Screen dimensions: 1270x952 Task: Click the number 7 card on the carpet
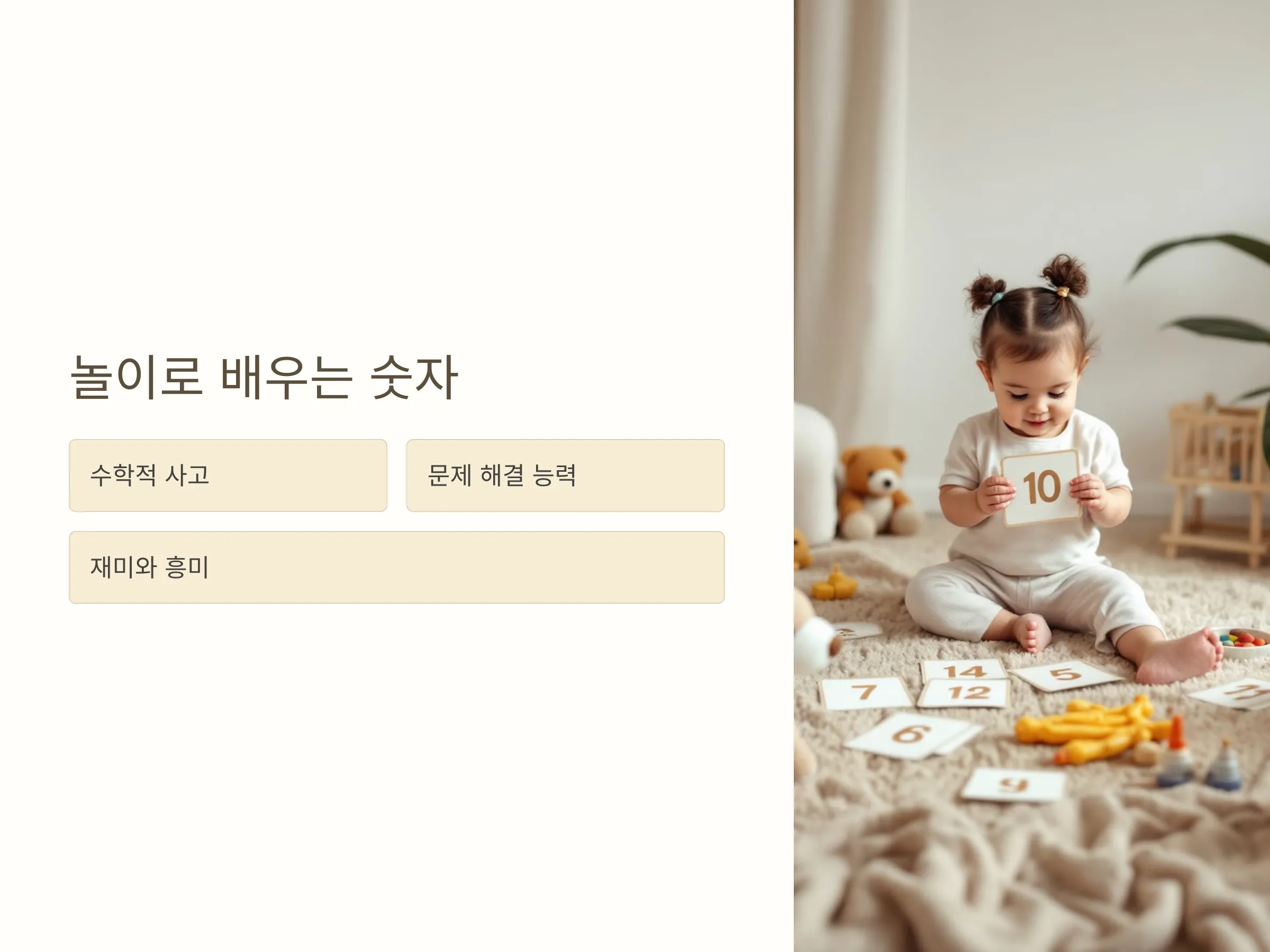865,693
